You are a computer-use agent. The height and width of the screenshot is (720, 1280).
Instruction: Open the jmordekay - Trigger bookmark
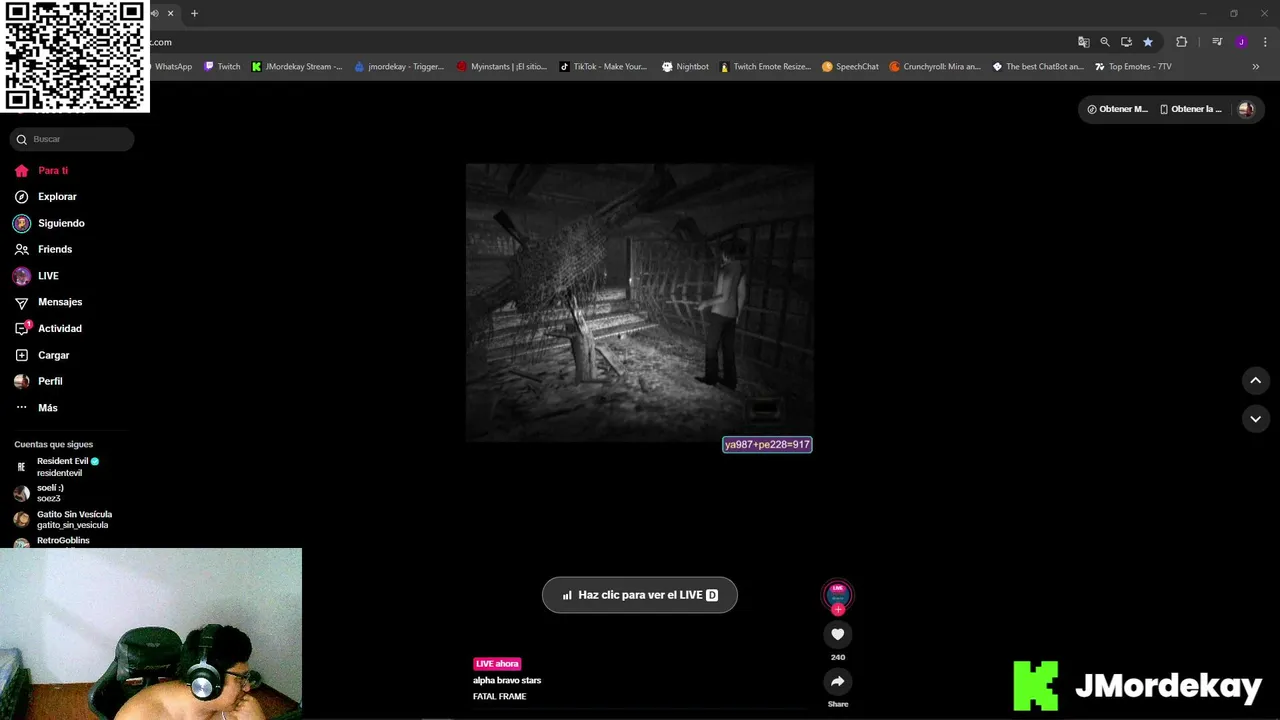pos(399,67)
